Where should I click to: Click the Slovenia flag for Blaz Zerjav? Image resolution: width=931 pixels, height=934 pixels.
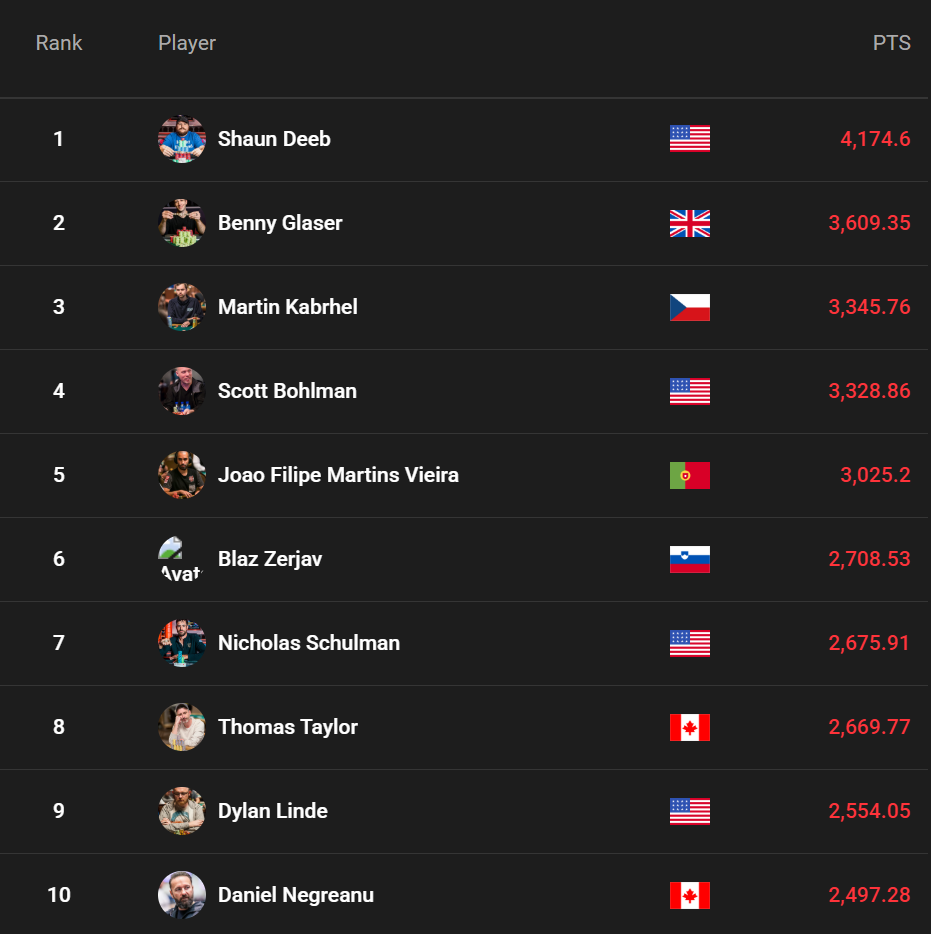689,559
